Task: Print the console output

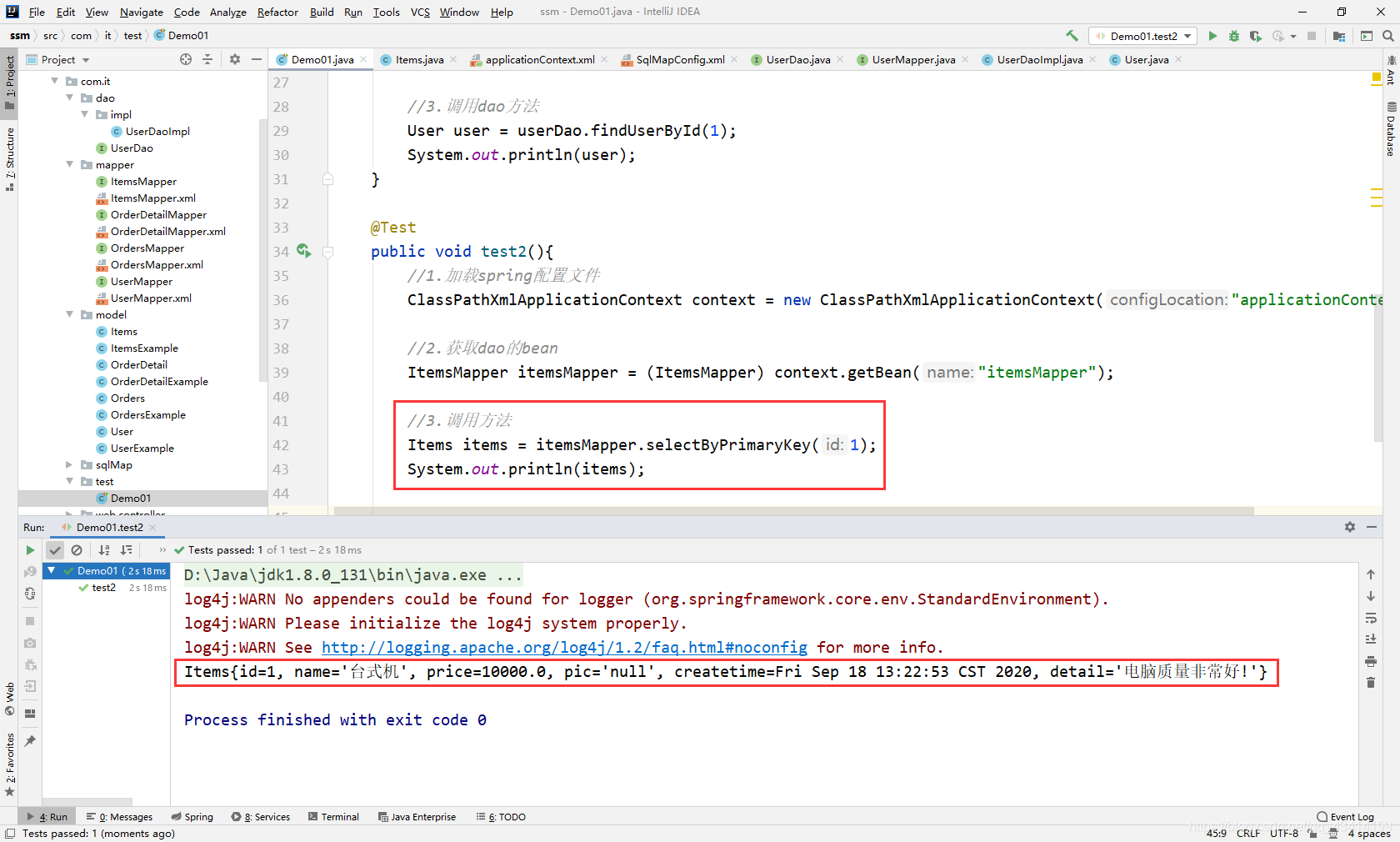Action: coord(1371,661)
